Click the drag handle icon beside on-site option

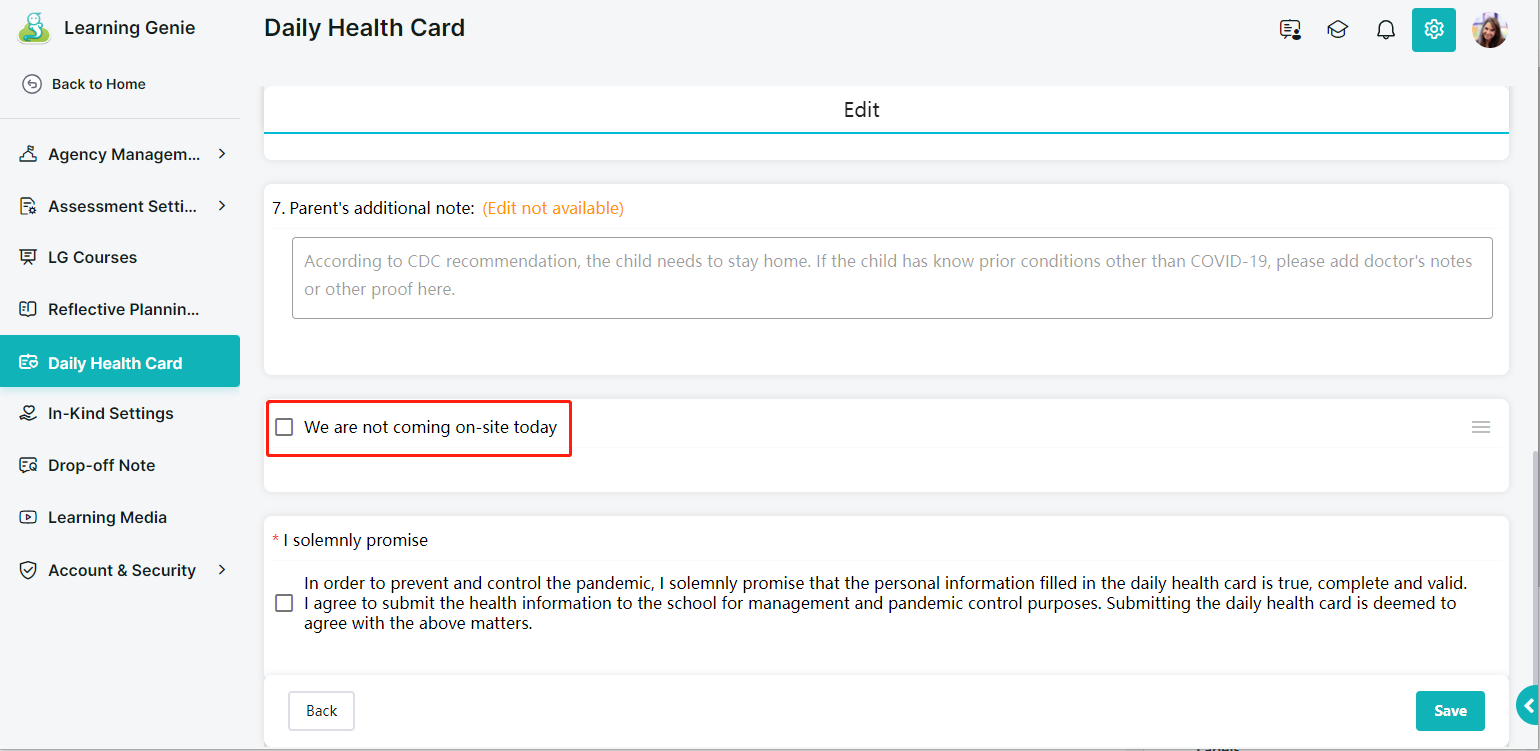(1481, 427)
